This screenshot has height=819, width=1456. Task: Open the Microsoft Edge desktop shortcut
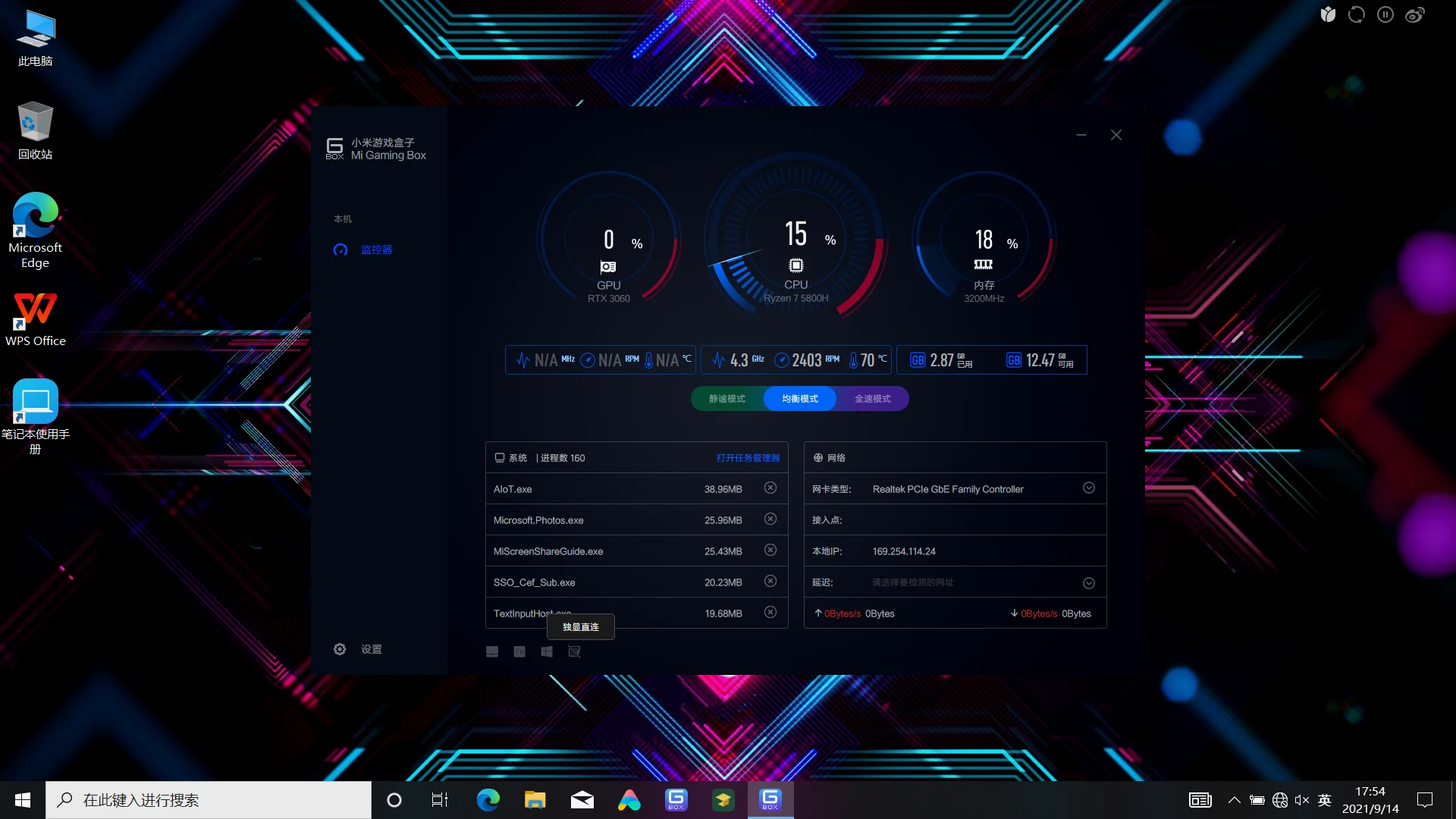pyautogui.click(x=36, y=231)
